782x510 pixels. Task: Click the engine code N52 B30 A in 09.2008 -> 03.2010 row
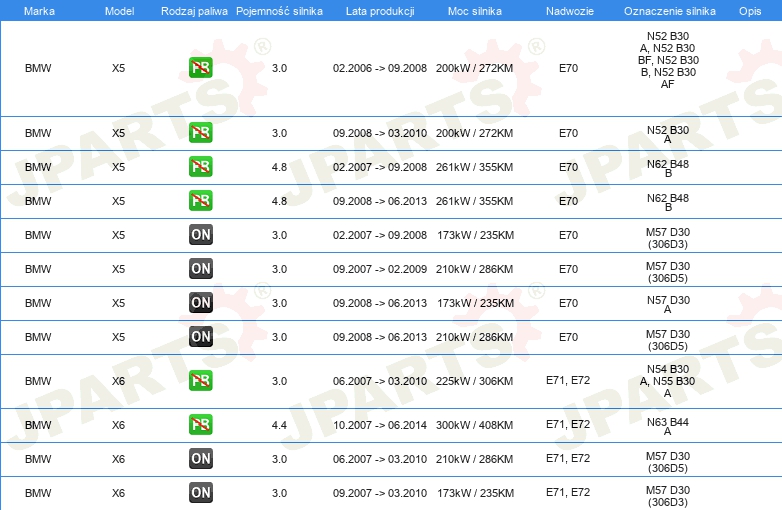(x=668, y=135)
